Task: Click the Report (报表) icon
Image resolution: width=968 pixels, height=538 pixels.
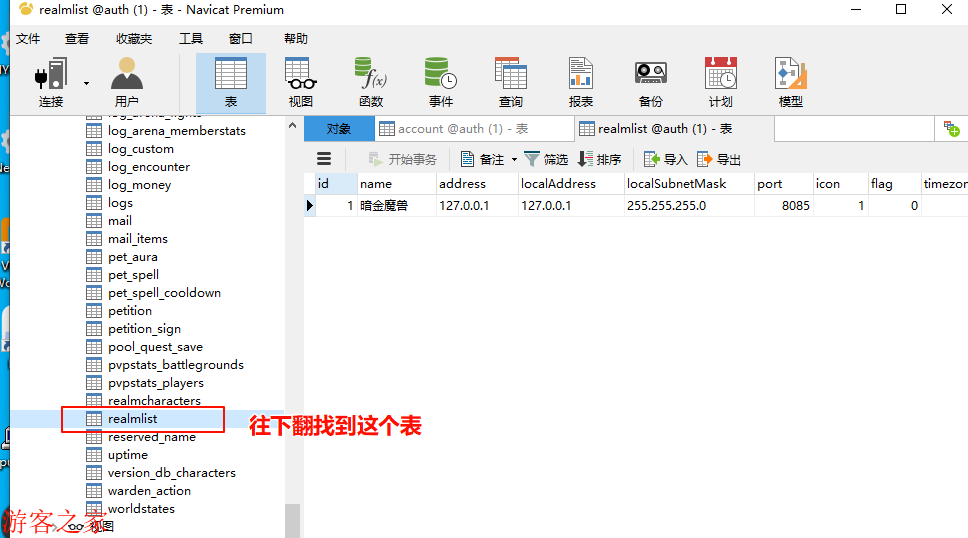Action: (x=580, y=76)
